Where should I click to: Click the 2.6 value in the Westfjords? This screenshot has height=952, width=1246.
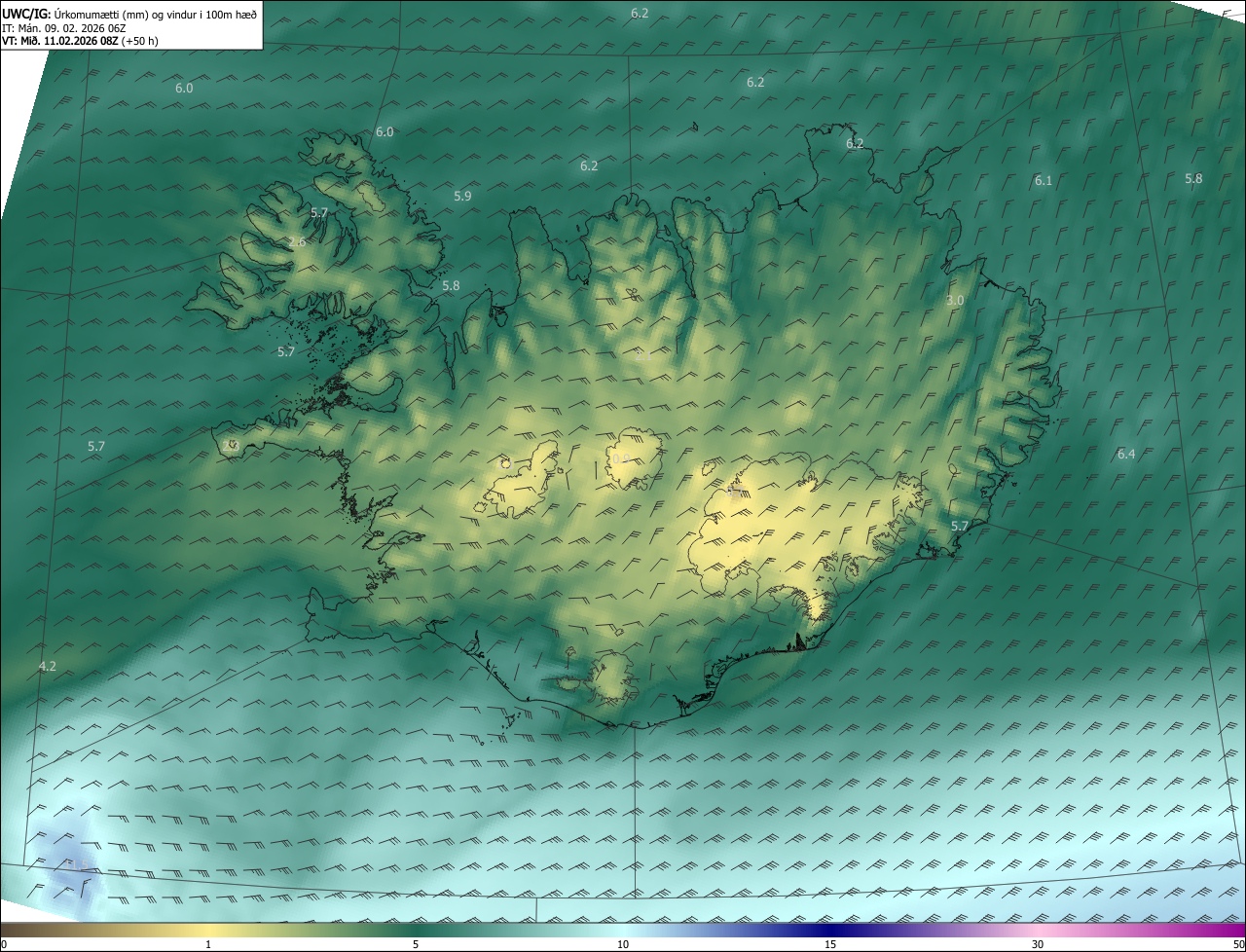(x=297, y=241)
